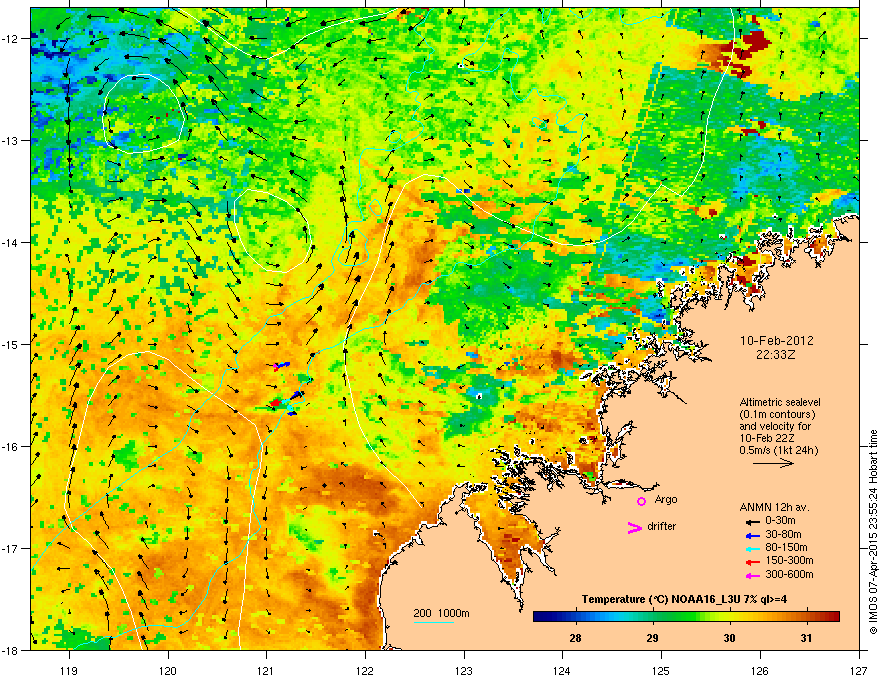Click the 0.5m/s velocity scale arrow
Image resolution: width=880 pixels, height=680 pixels.
(773, 463)
